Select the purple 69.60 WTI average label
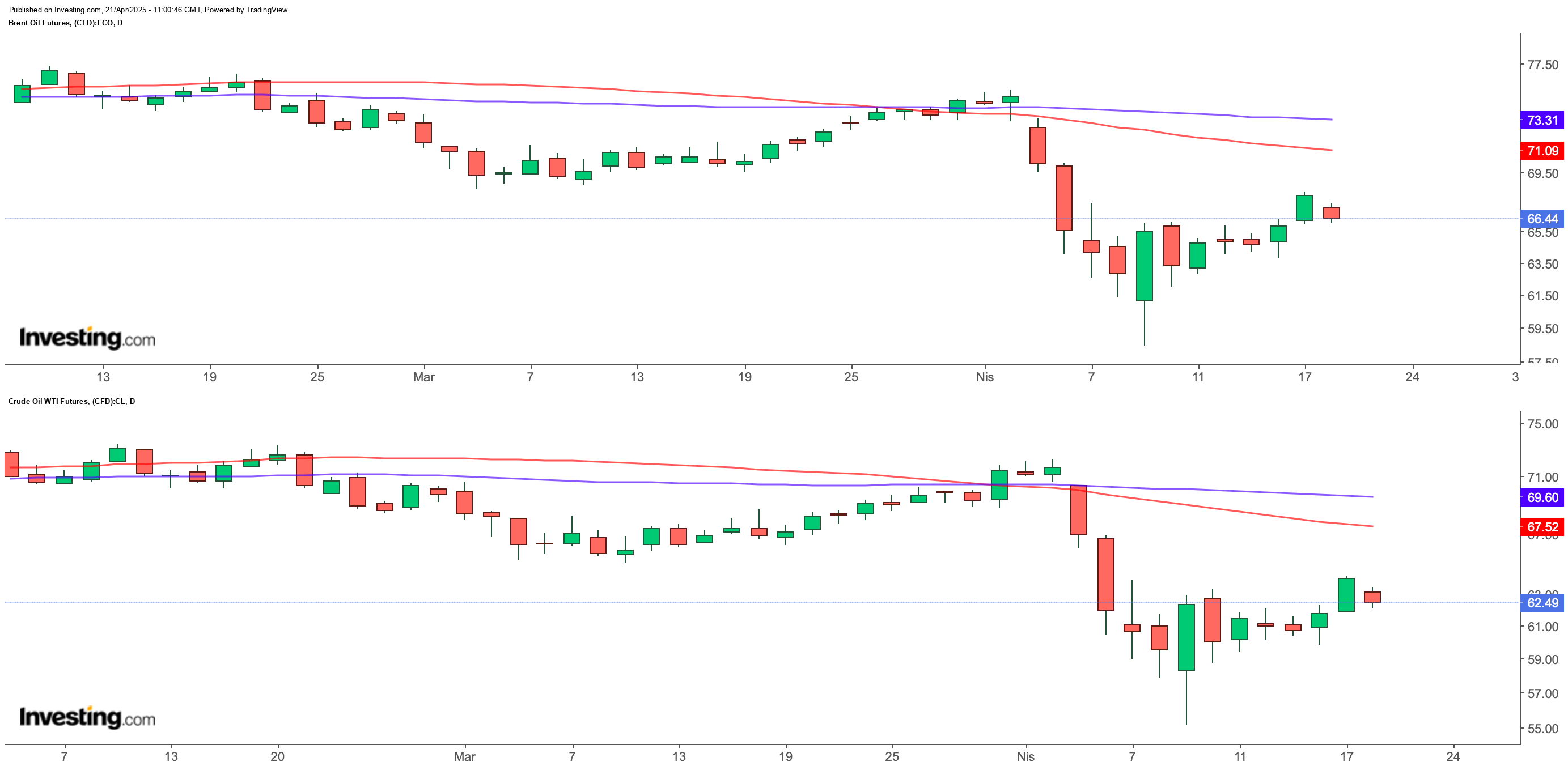 pos(1542,497)
